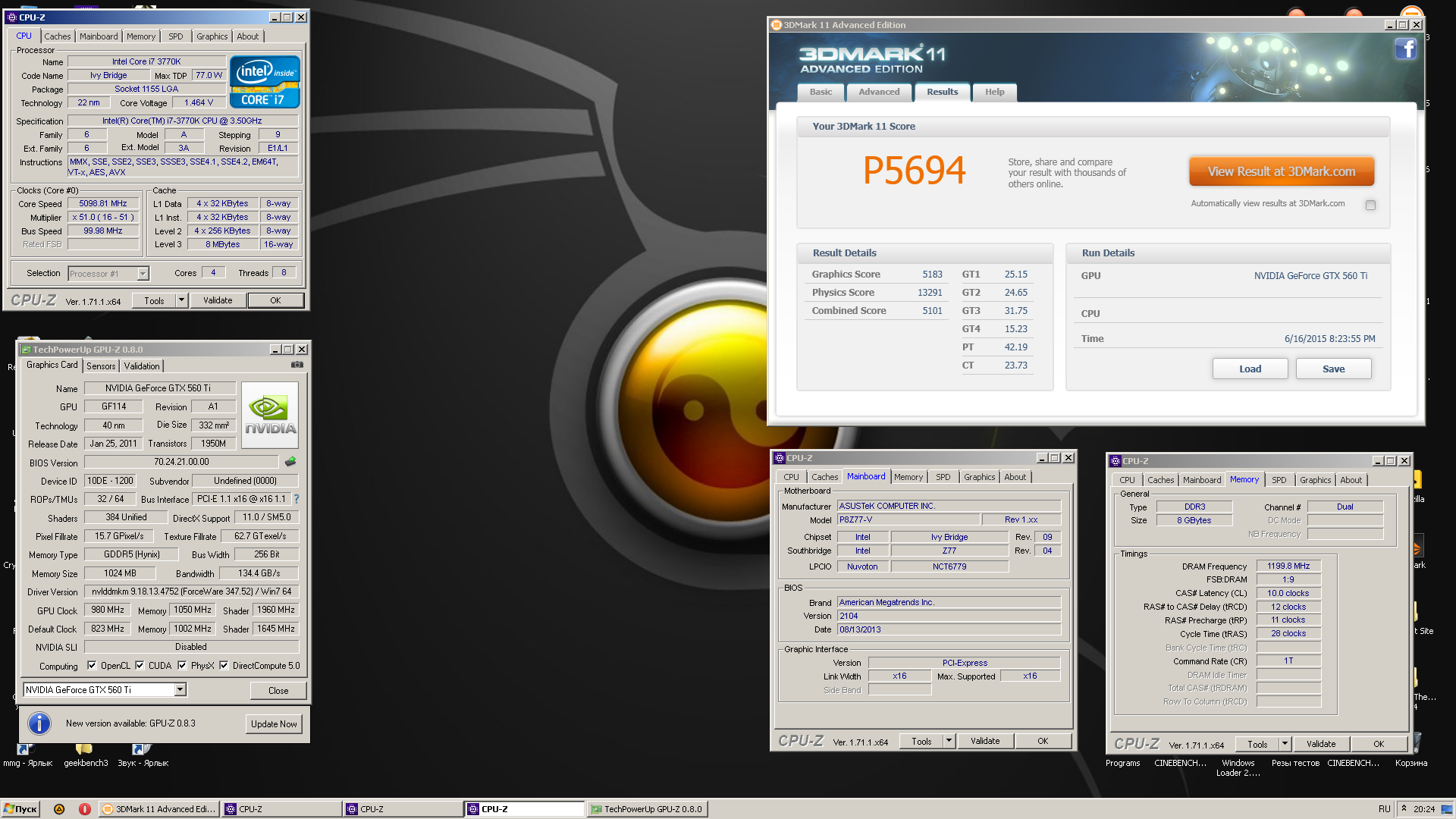Open SPD tab in CPU-Z Memory window
1456x819 pixels.
click(1279, 480)
